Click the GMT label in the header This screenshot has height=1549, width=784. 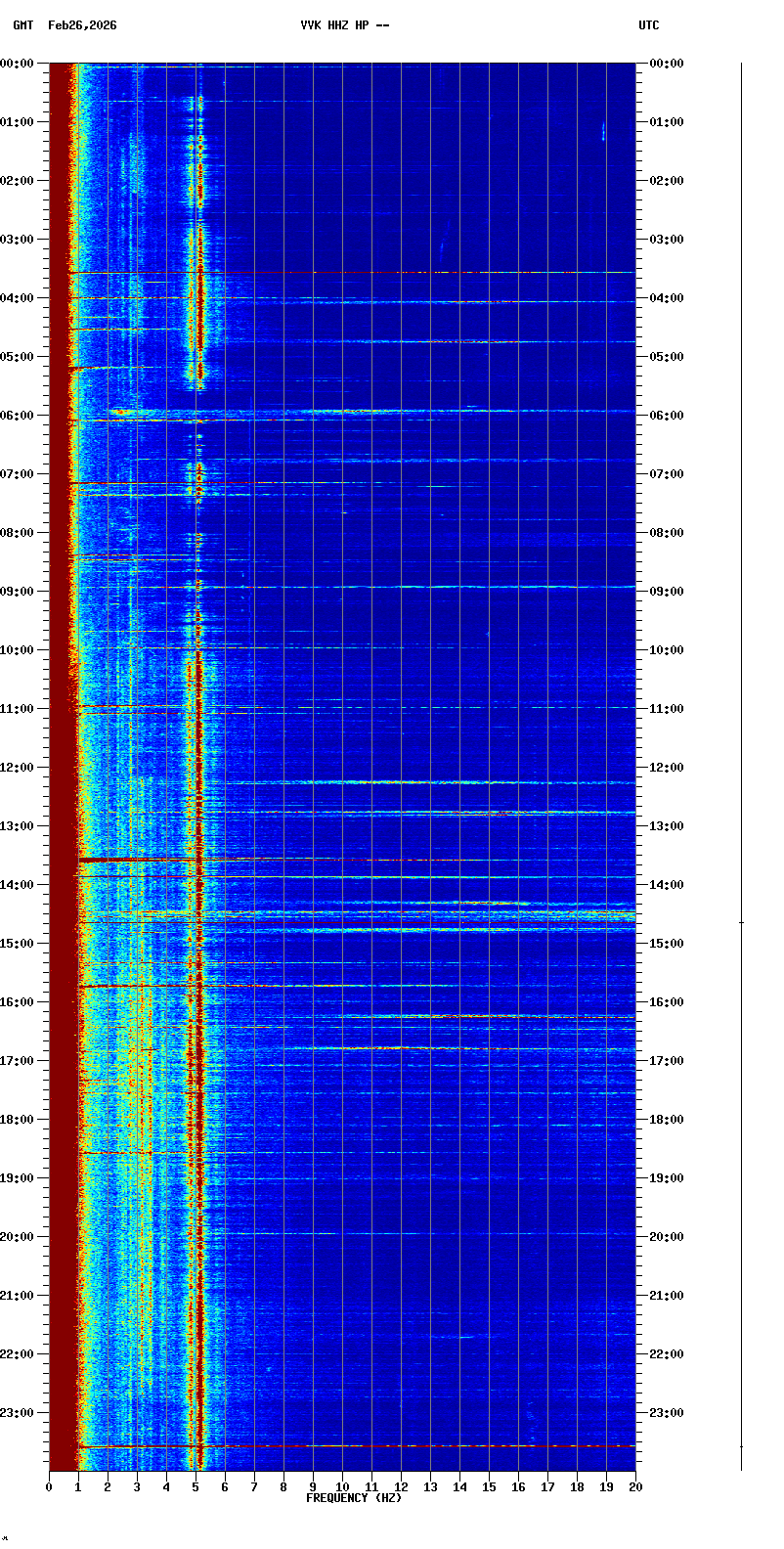[x=22, y=25]
